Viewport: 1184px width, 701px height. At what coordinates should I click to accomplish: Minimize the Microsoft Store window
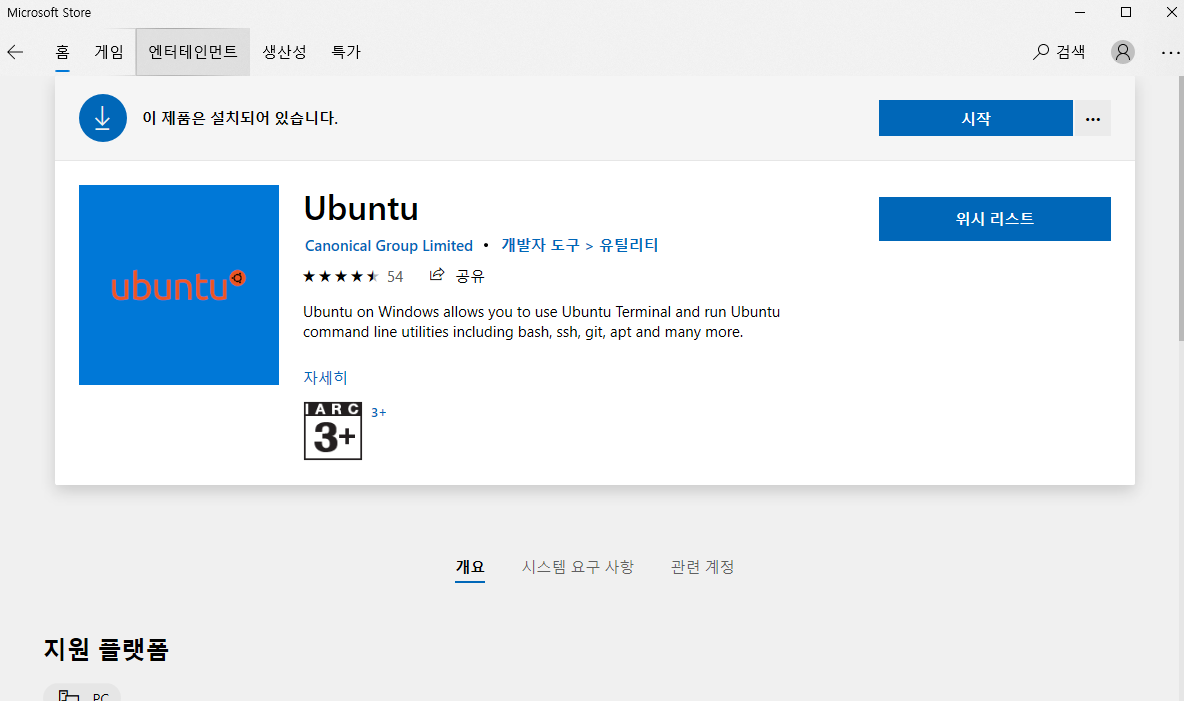tap(1080, 12)
